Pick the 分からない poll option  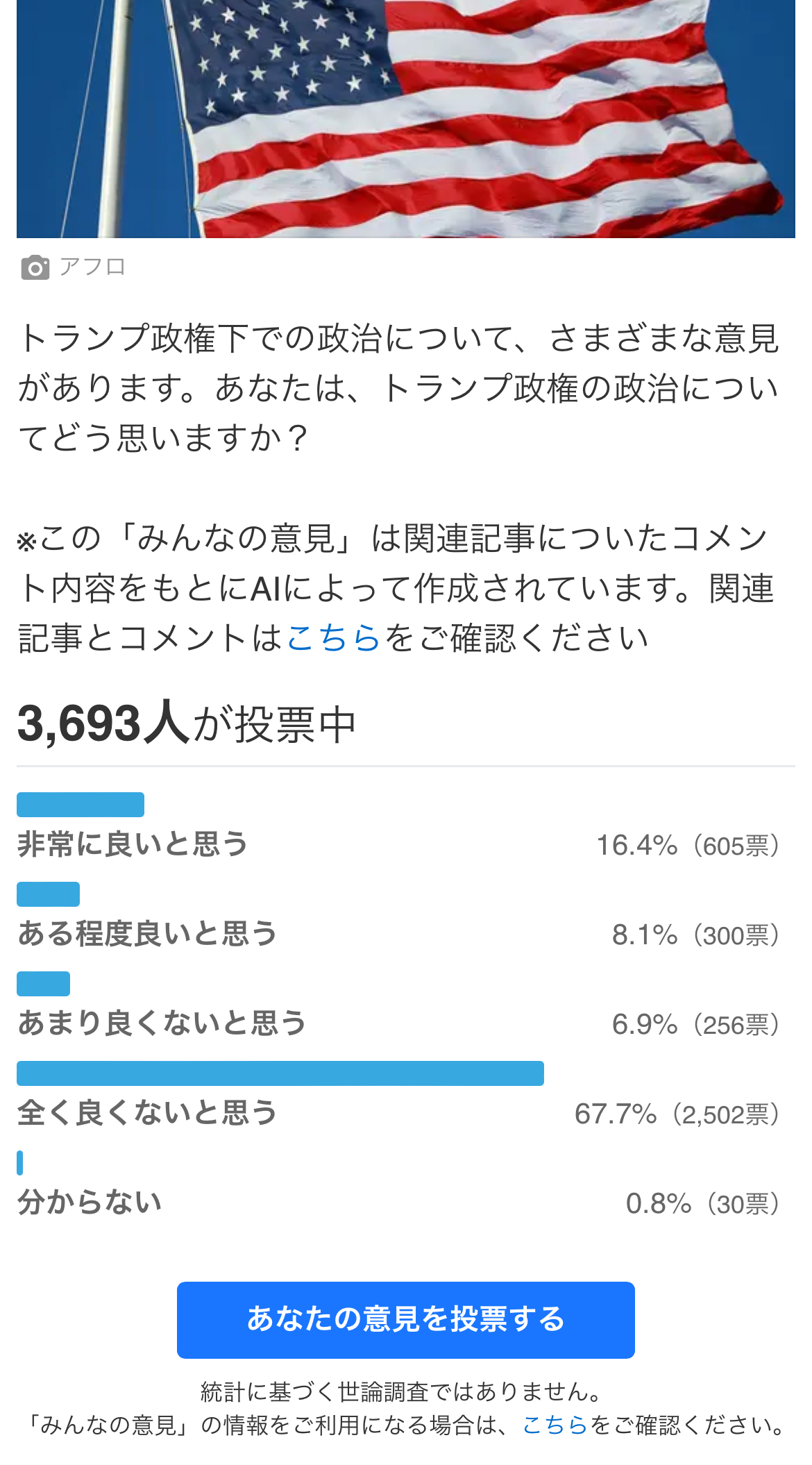[x=90, y=1203]
